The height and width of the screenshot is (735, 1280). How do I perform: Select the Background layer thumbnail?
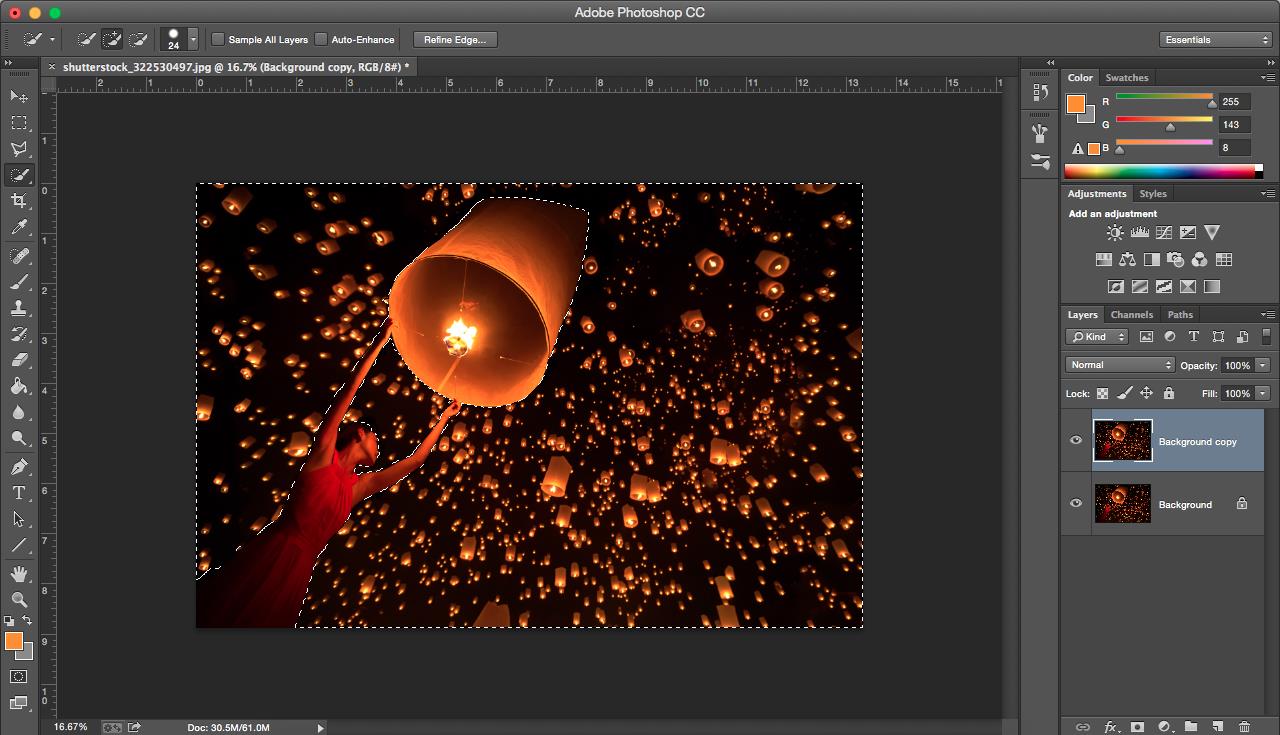click(1122, 504)
